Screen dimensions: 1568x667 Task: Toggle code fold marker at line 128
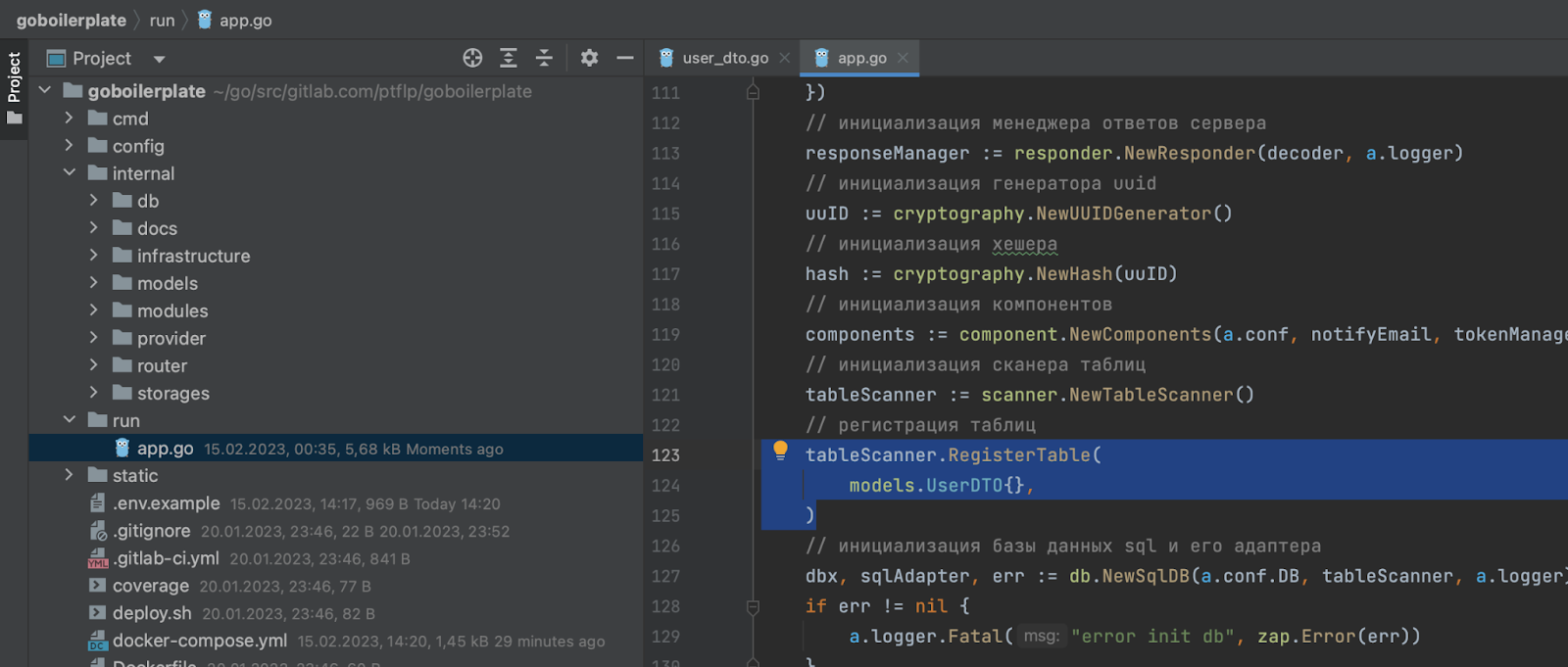tap(753, 607)
